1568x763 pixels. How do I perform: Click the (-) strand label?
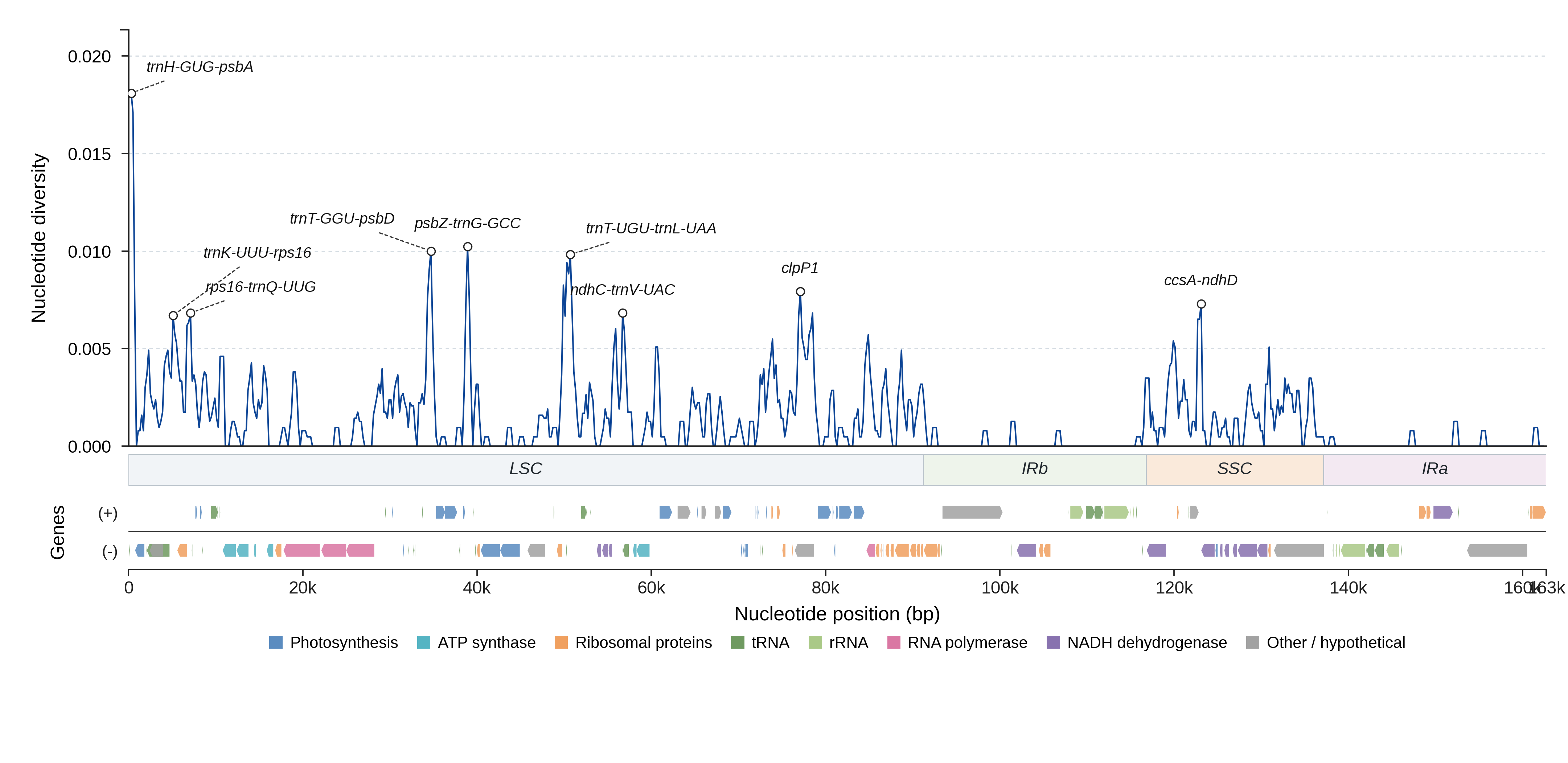click(110, 552)
